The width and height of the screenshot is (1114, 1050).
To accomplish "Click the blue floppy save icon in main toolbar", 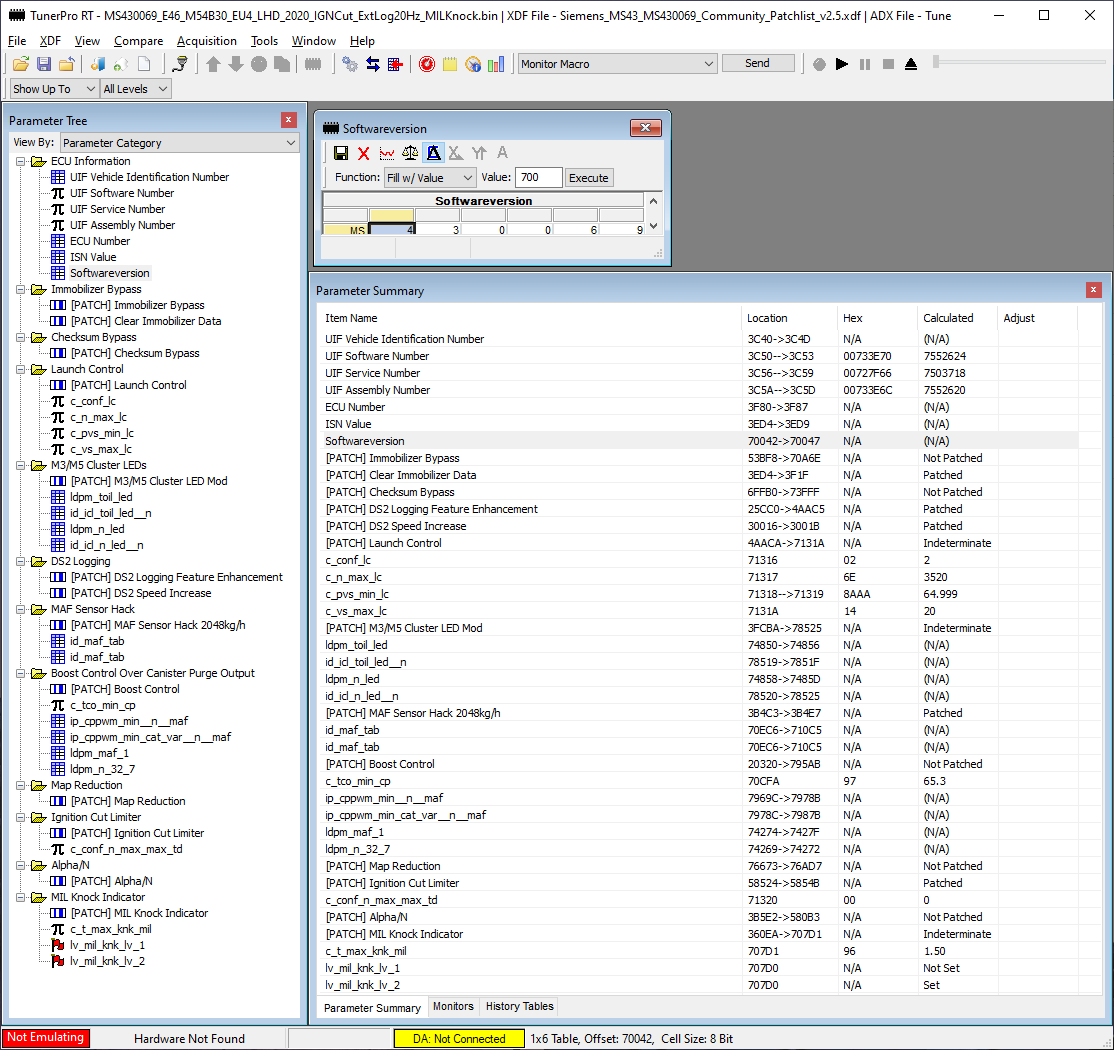I will (x=44, y=64).
